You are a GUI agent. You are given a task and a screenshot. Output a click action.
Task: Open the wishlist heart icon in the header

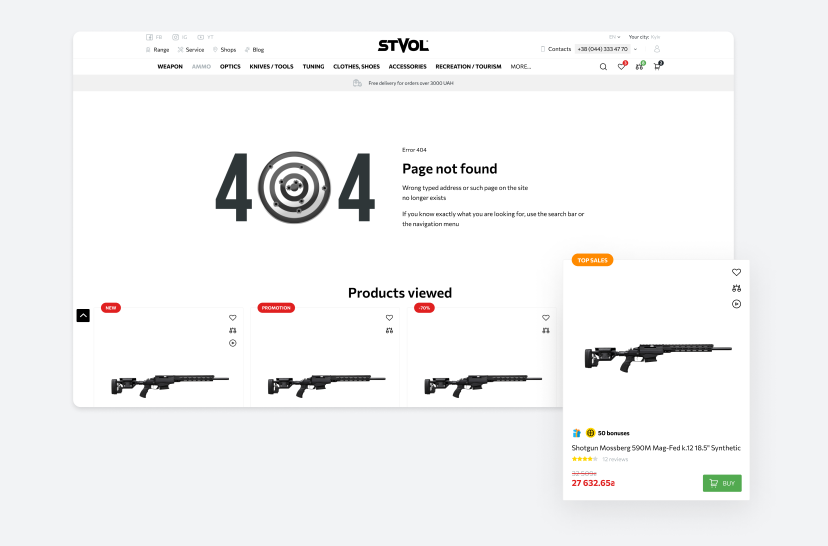[x=621, y=67]
